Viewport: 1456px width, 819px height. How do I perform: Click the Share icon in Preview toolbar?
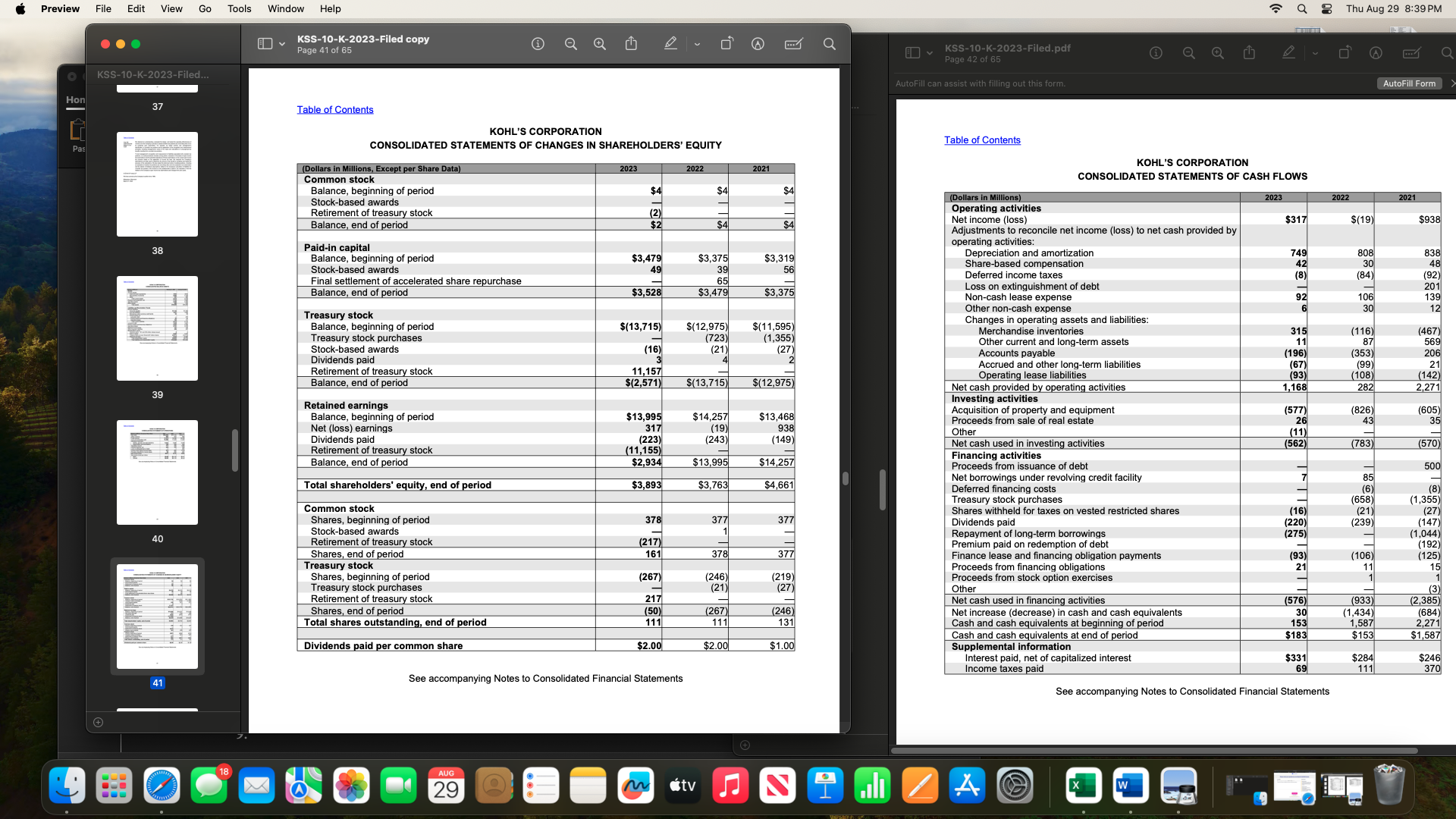click(631, 44)
